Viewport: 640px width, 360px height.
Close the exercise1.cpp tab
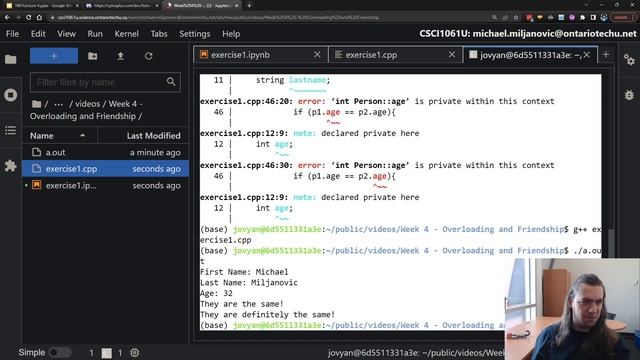[452, 54]
